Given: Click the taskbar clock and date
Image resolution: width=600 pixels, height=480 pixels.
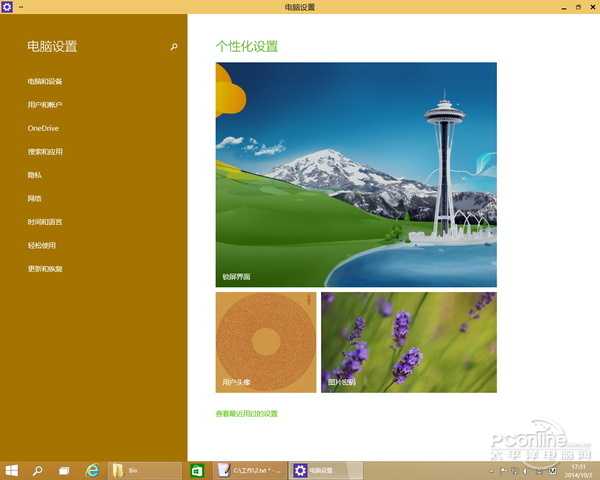Looking at the screenshot, I should click(578, 470).
